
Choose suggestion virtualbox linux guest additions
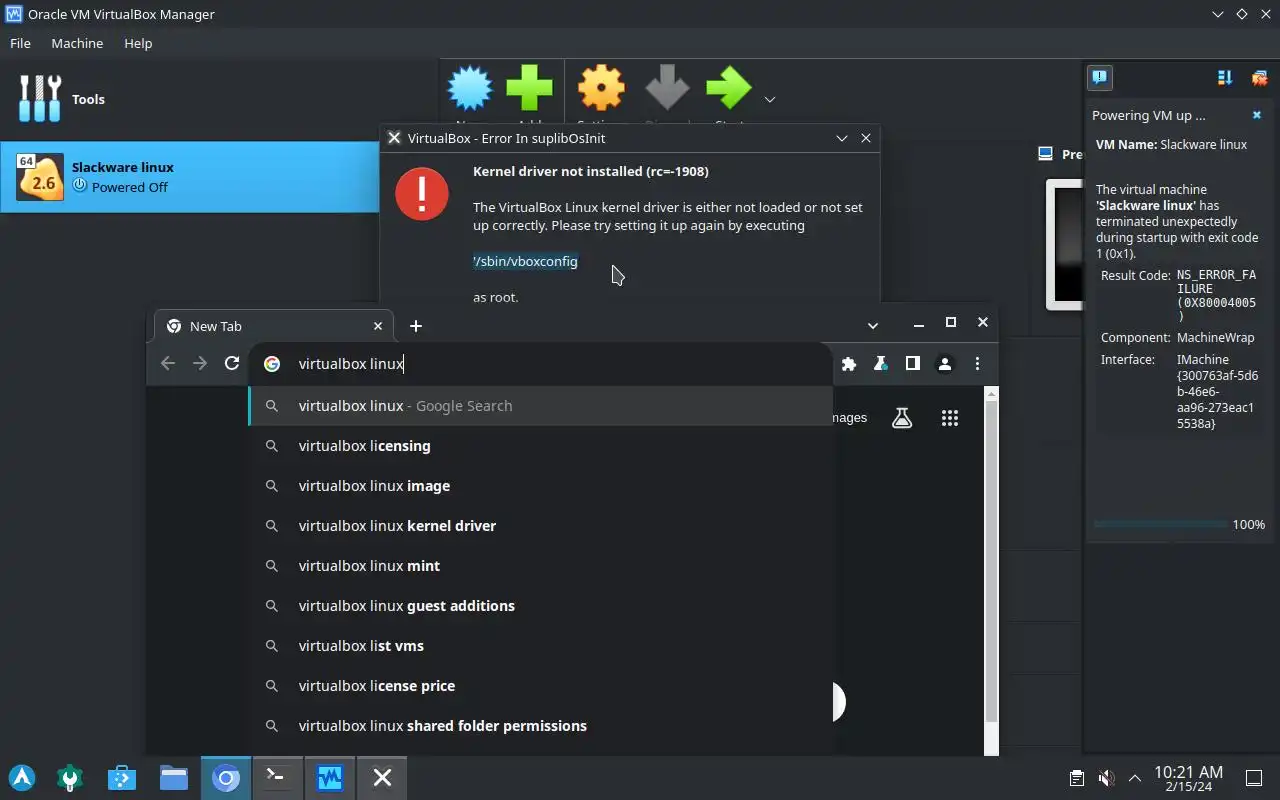point(540,606)
